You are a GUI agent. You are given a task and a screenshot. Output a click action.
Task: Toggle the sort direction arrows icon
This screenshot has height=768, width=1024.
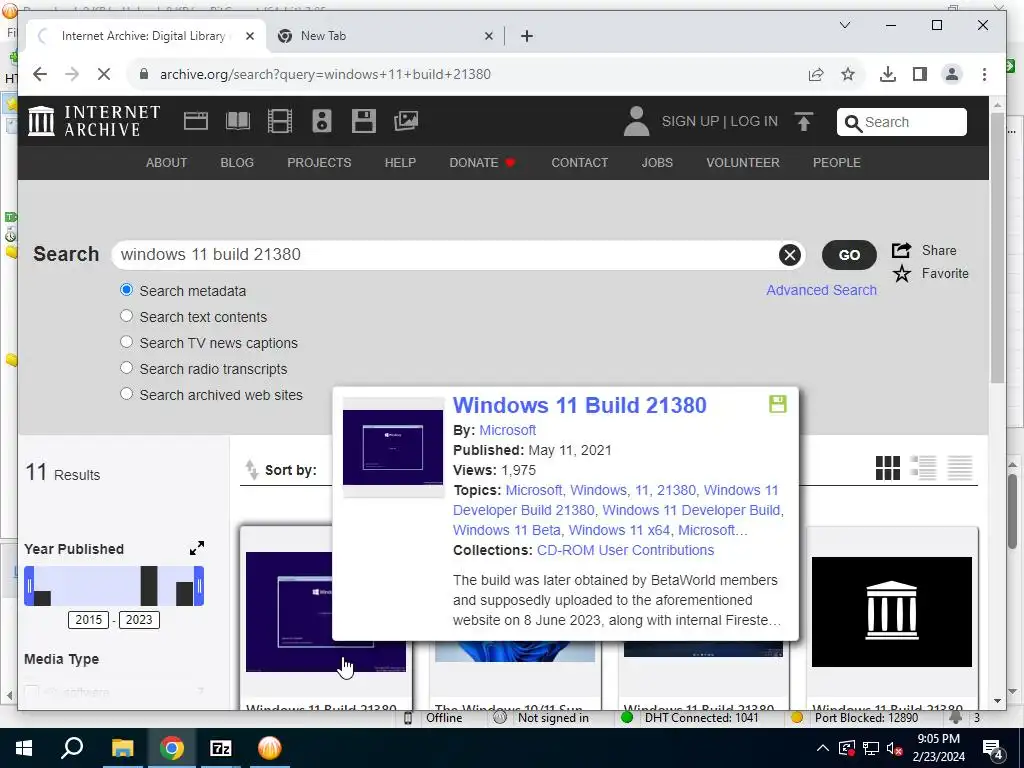(x=251, y=470)
